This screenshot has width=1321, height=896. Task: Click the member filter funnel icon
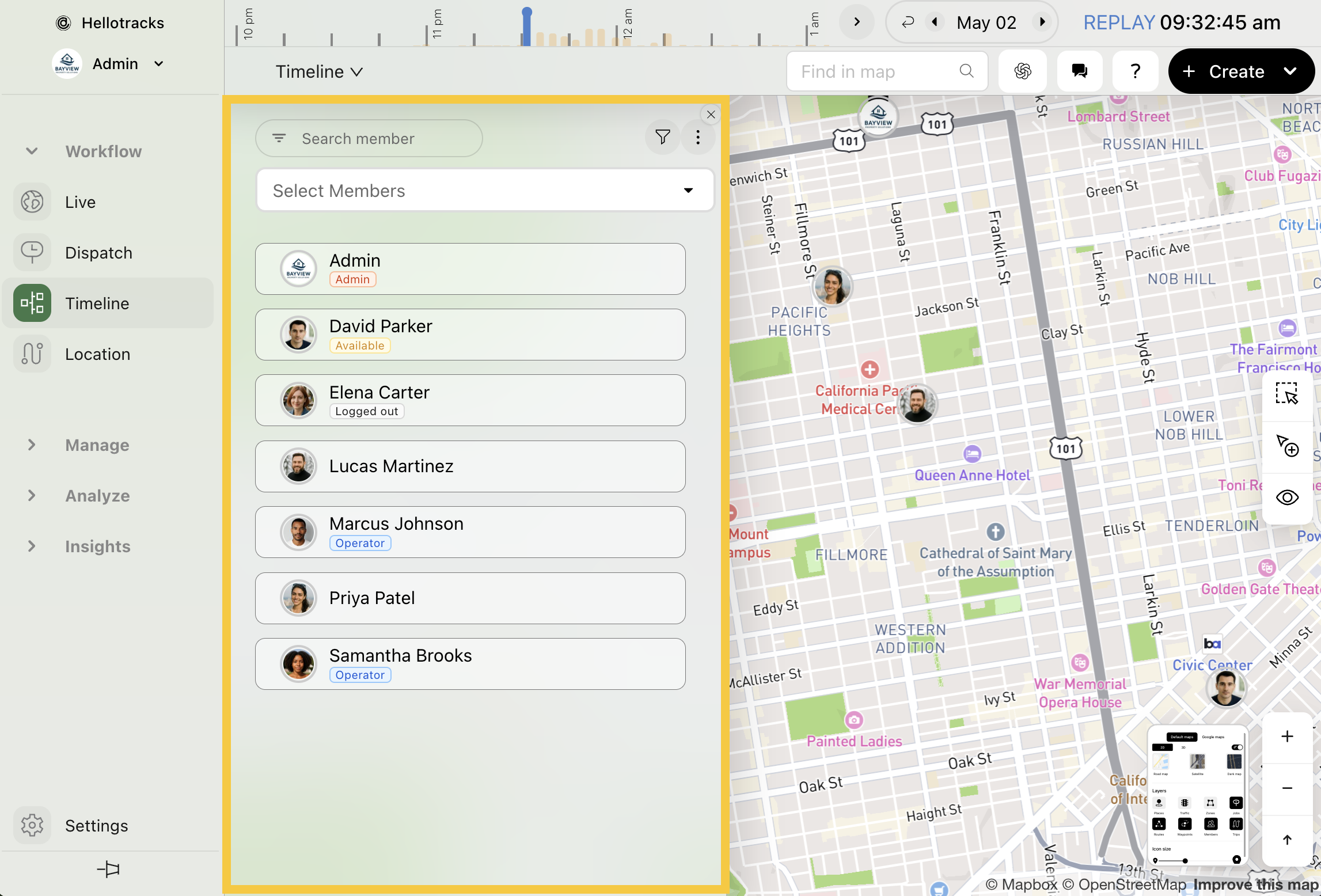(x=663, y=137)
